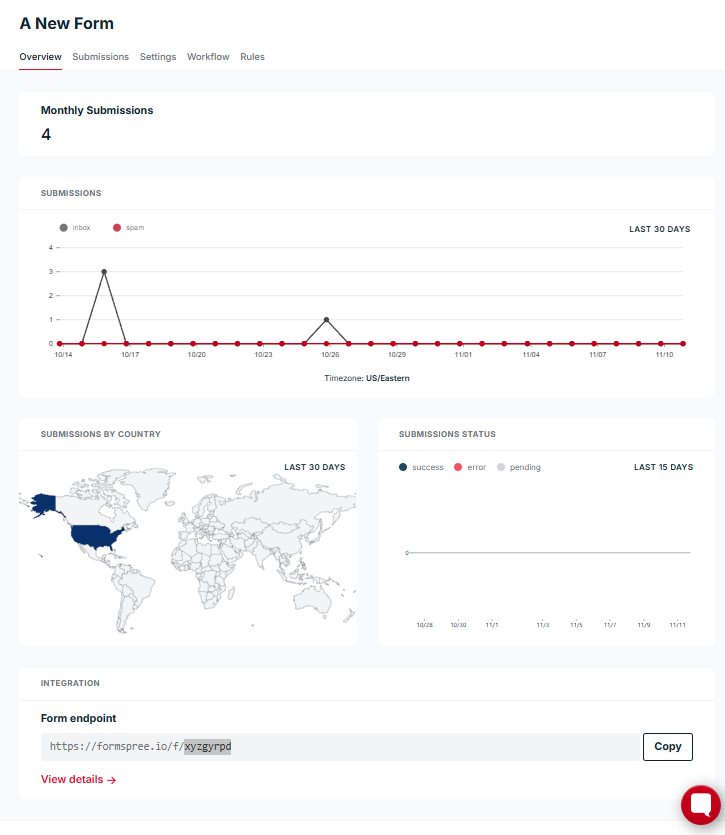725x835 pixels.
Task: Go to the Settings tab
Action: click(x=158, y=57)
